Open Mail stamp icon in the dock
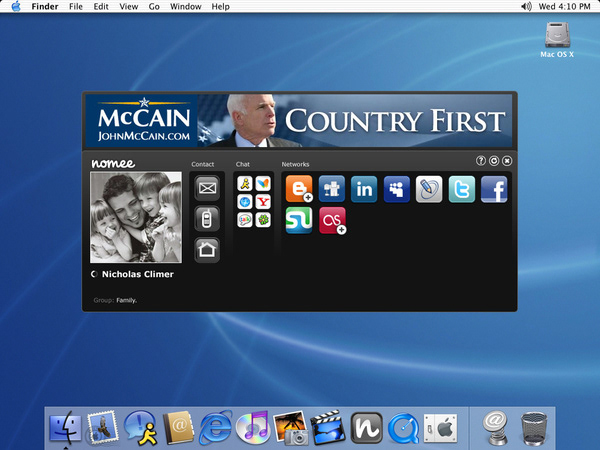600x450 pixels. pos(102,427)
